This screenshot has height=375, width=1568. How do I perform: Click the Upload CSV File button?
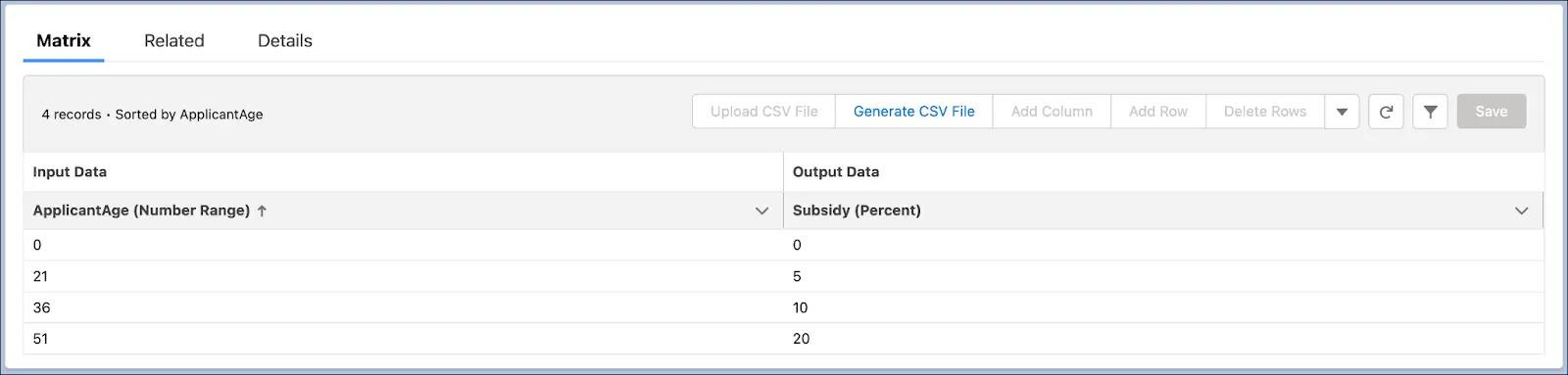click(764, 112)
